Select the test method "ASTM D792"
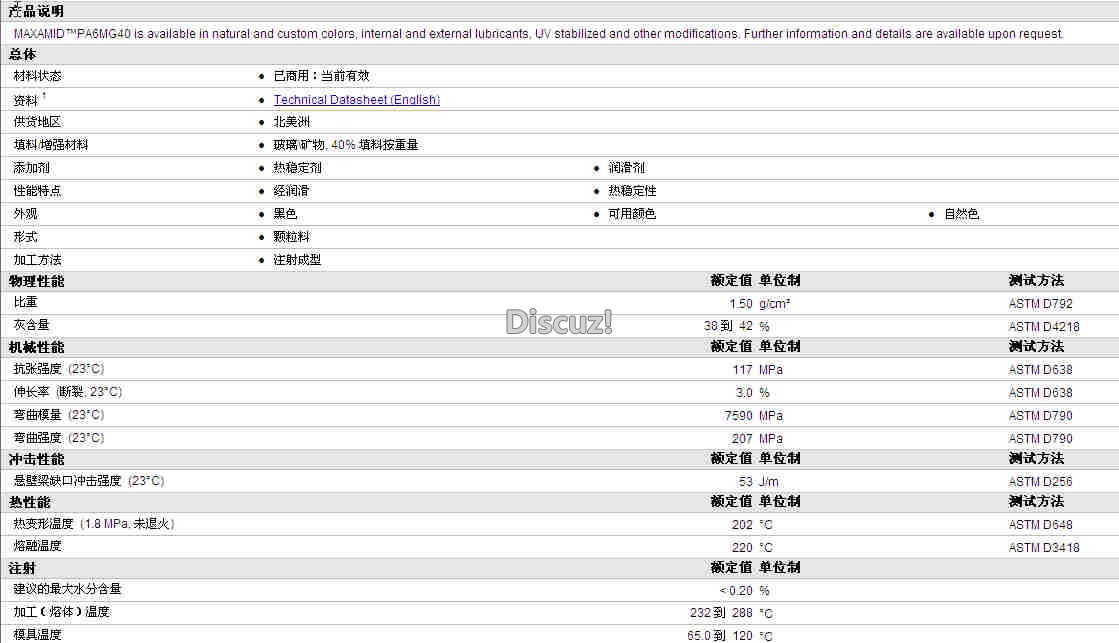The width and height of the screenshot is (1119, 643). pyautogui.click(x=1040, y=304)
